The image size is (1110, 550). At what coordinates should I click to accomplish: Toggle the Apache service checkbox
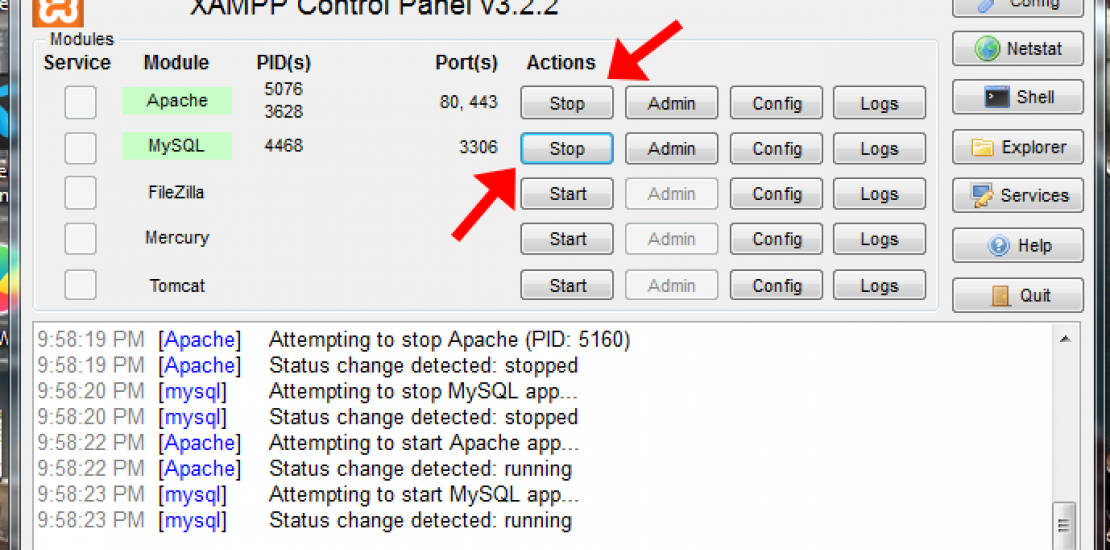point(81,102)
